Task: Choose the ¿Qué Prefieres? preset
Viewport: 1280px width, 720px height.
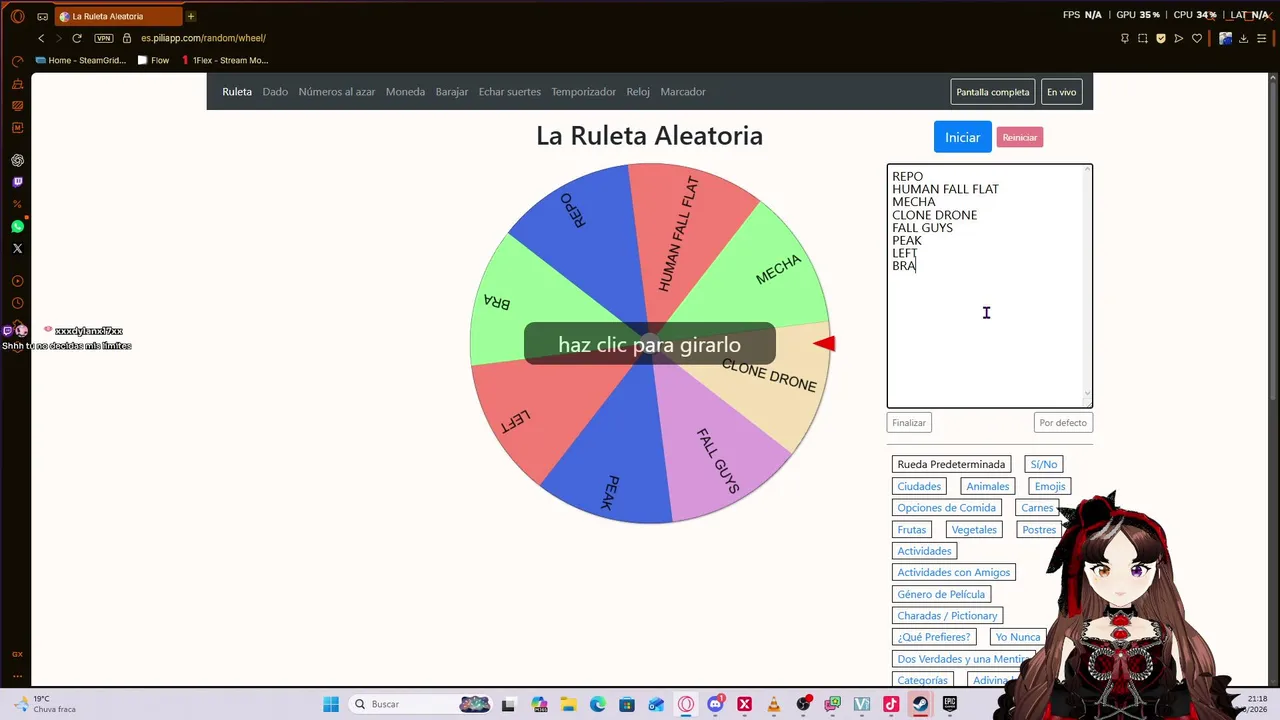Action: click(x=934, y=637)
